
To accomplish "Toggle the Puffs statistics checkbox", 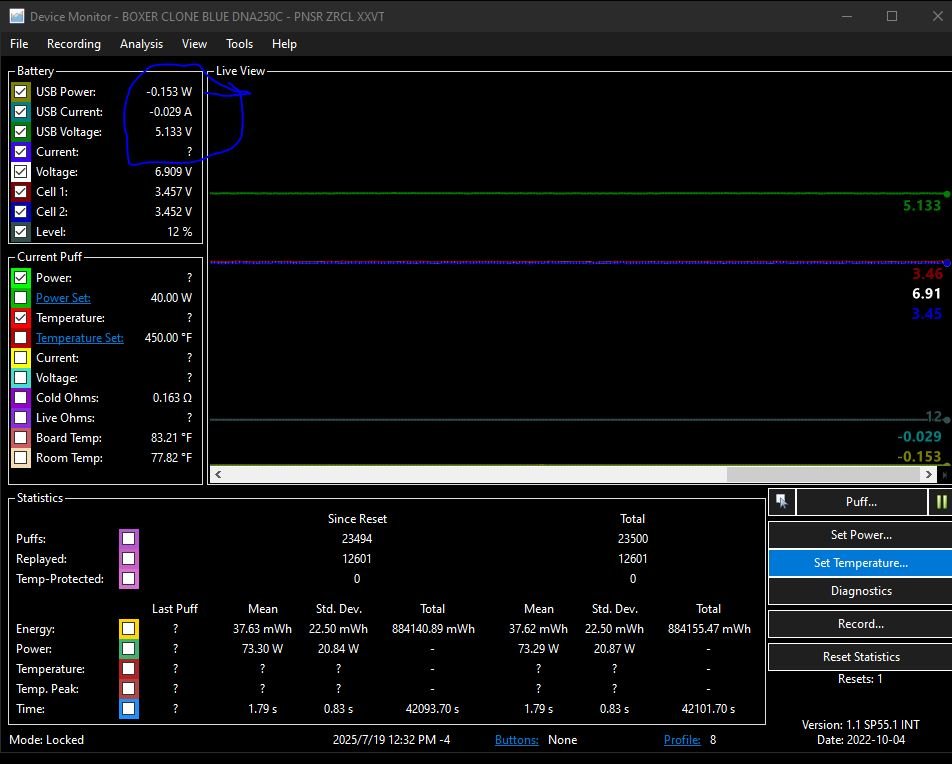I will coord(128,539).
